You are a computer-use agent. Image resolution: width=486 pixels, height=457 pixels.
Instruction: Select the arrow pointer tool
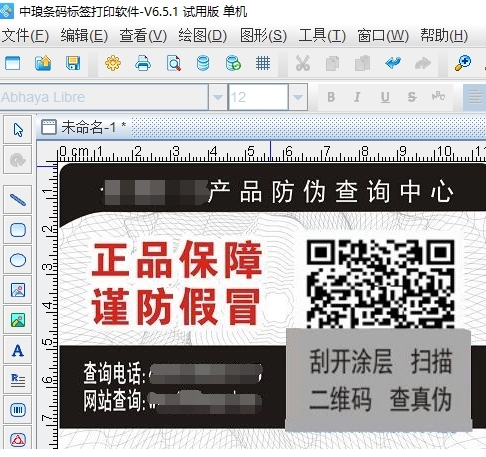tap(18, 130)
